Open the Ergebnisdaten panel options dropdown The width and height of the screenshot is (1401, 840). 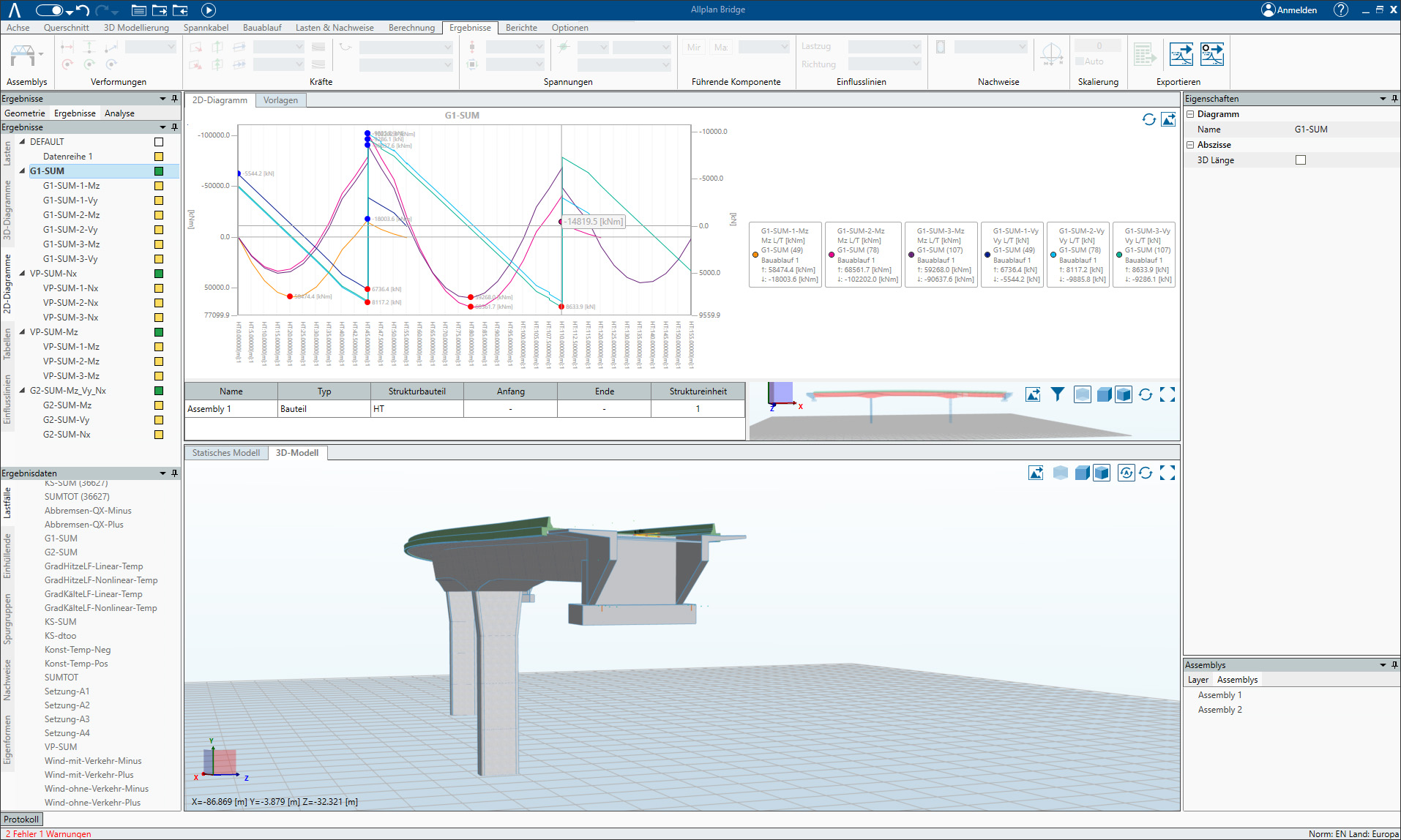(162, 473)
